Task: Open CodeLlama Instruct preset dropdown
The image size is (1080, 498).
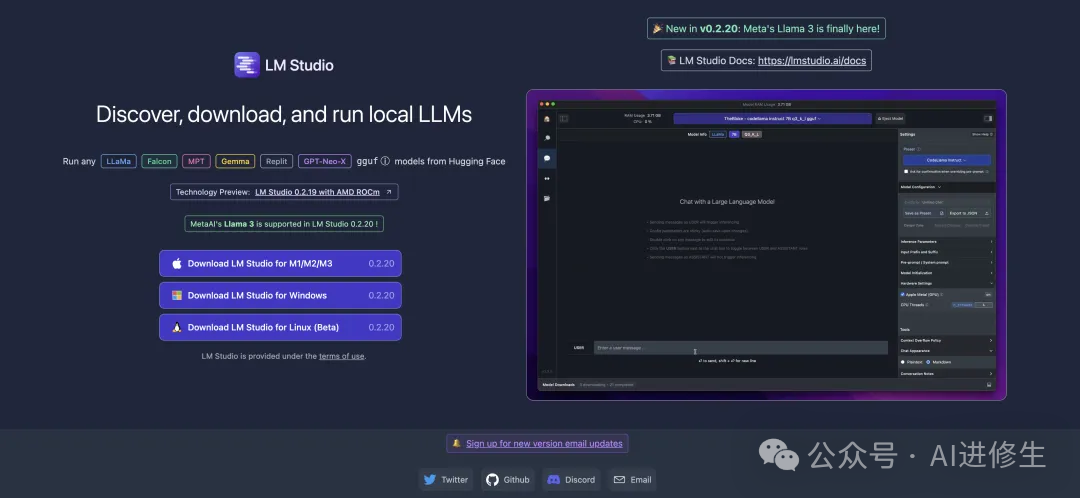Action: pyautogui.click(x=947, y=160)
